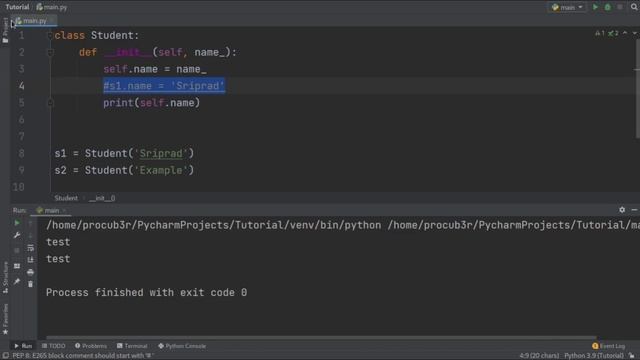Click caret position 4:9 in status bar
This screenshot has height=360, width=640.
539,356
